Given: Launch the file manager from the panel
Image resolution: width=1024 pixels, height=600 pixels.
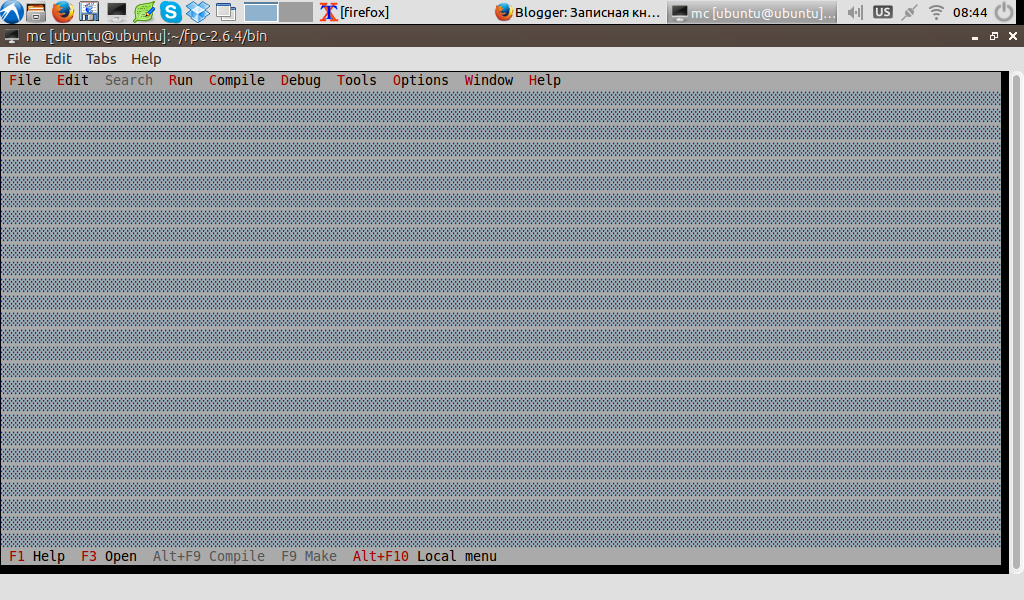Looking at the screenshot, I should pos(36,12).
